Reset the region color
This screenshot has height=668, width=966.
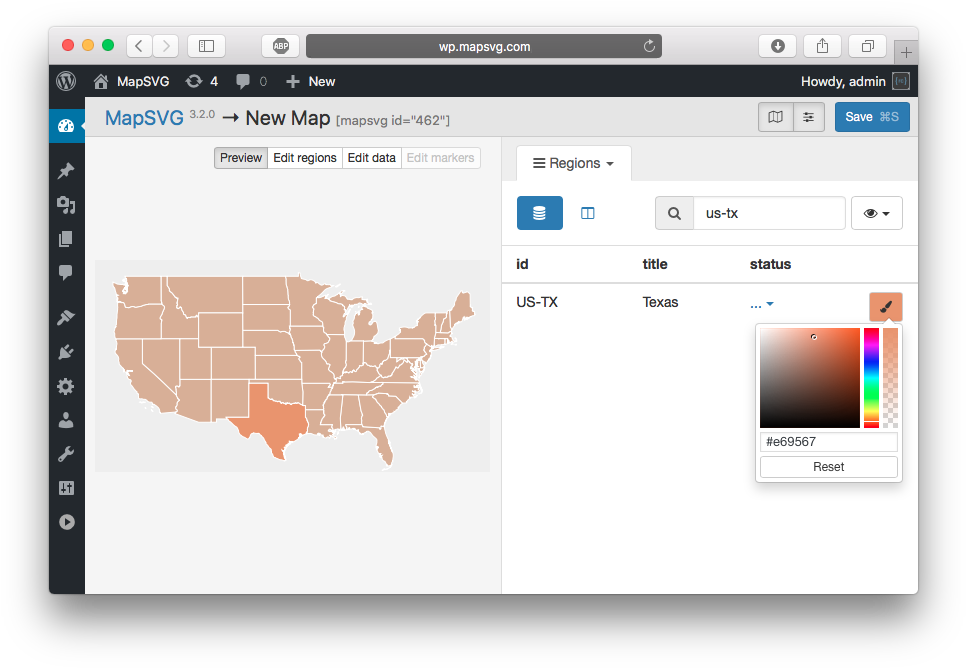[x=829, y=466]
